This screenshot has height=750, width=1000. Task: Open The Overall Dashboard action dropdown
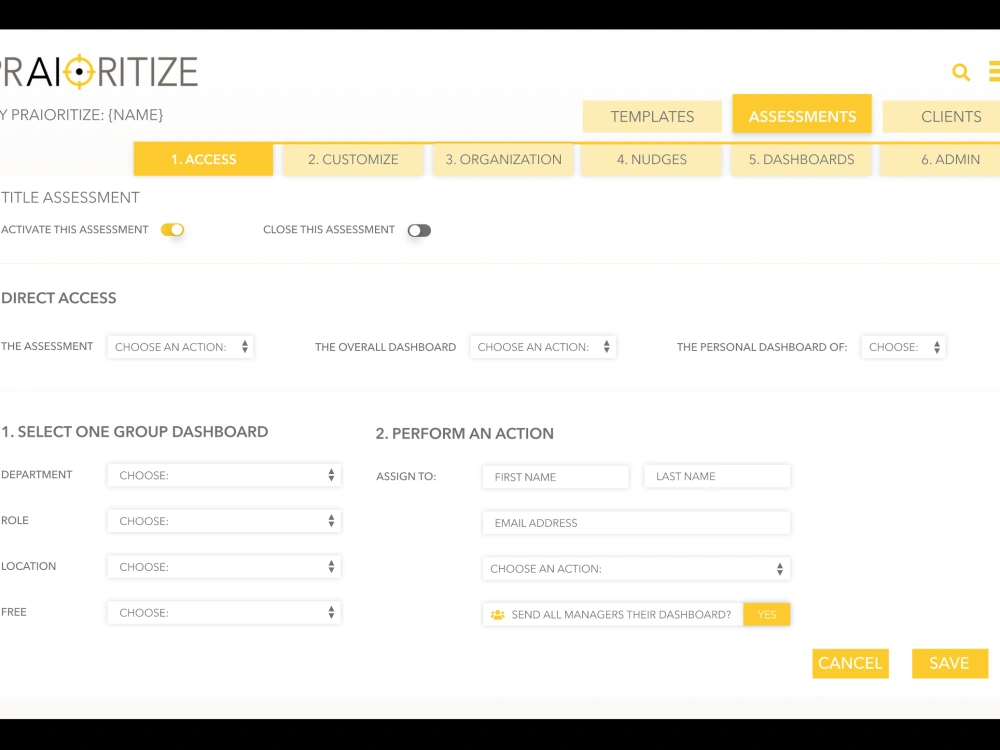click(543, 347)
